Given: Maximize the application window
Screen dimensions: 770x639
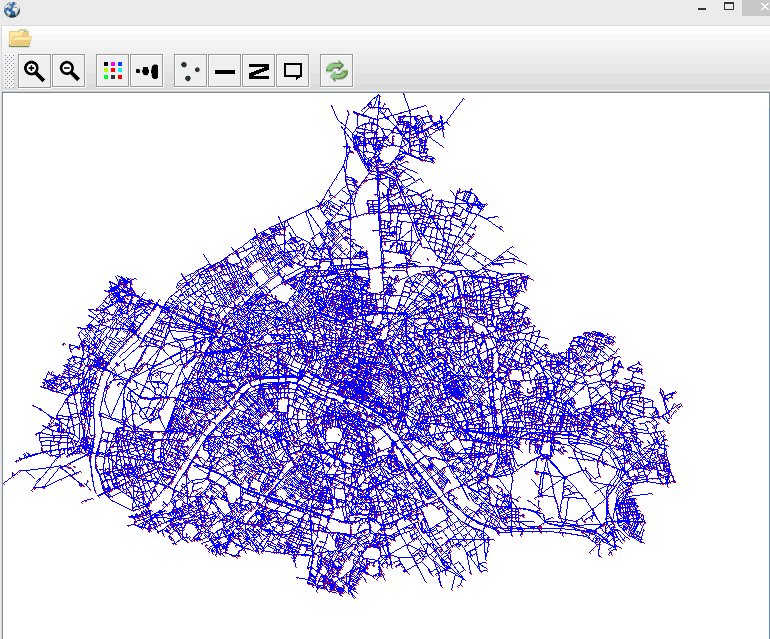Looking at the screenshot, I should (x=729, y=7).
